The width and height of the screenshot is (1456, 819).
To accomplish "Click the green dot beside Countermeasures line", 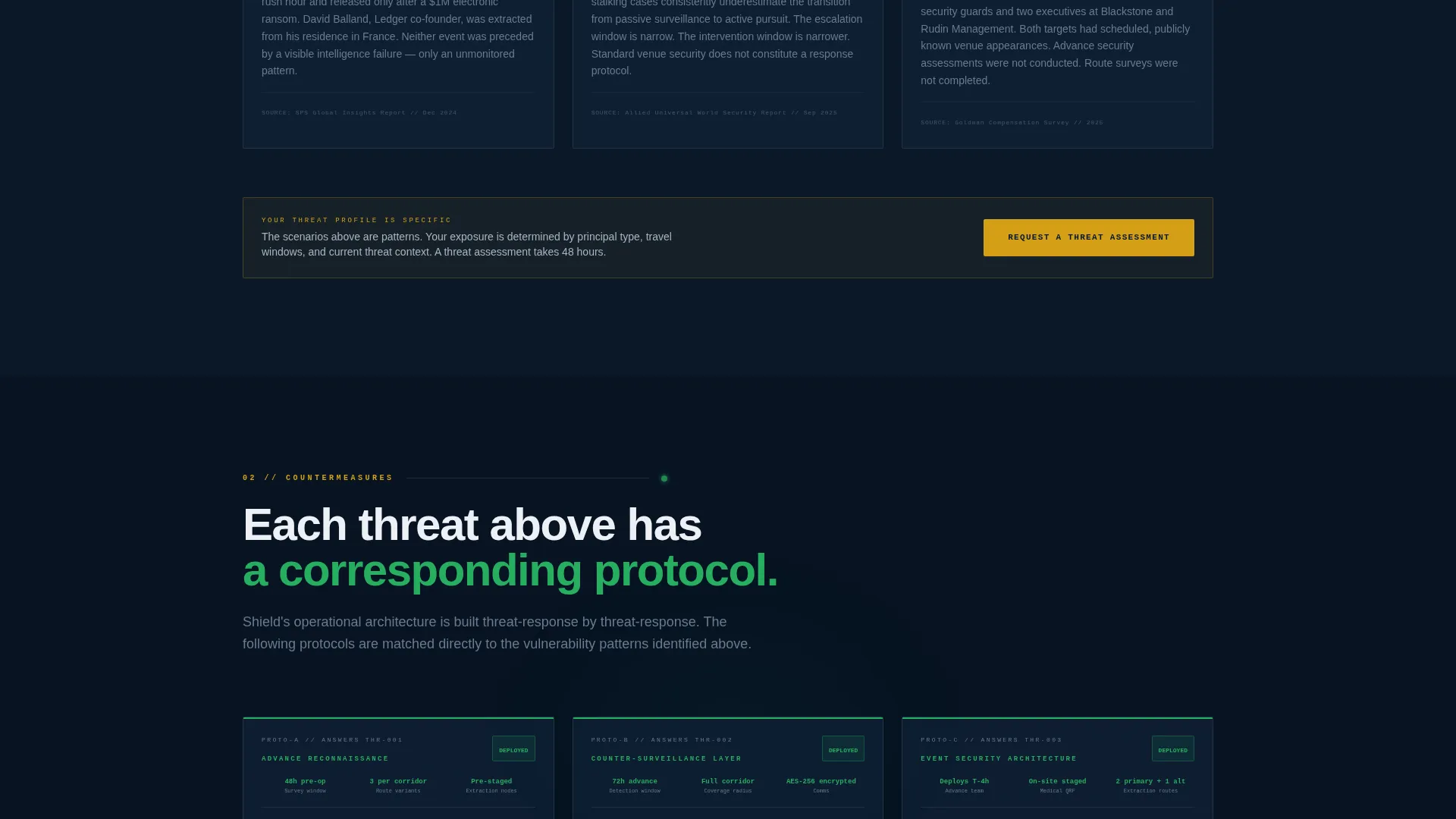I will (664, 479).
